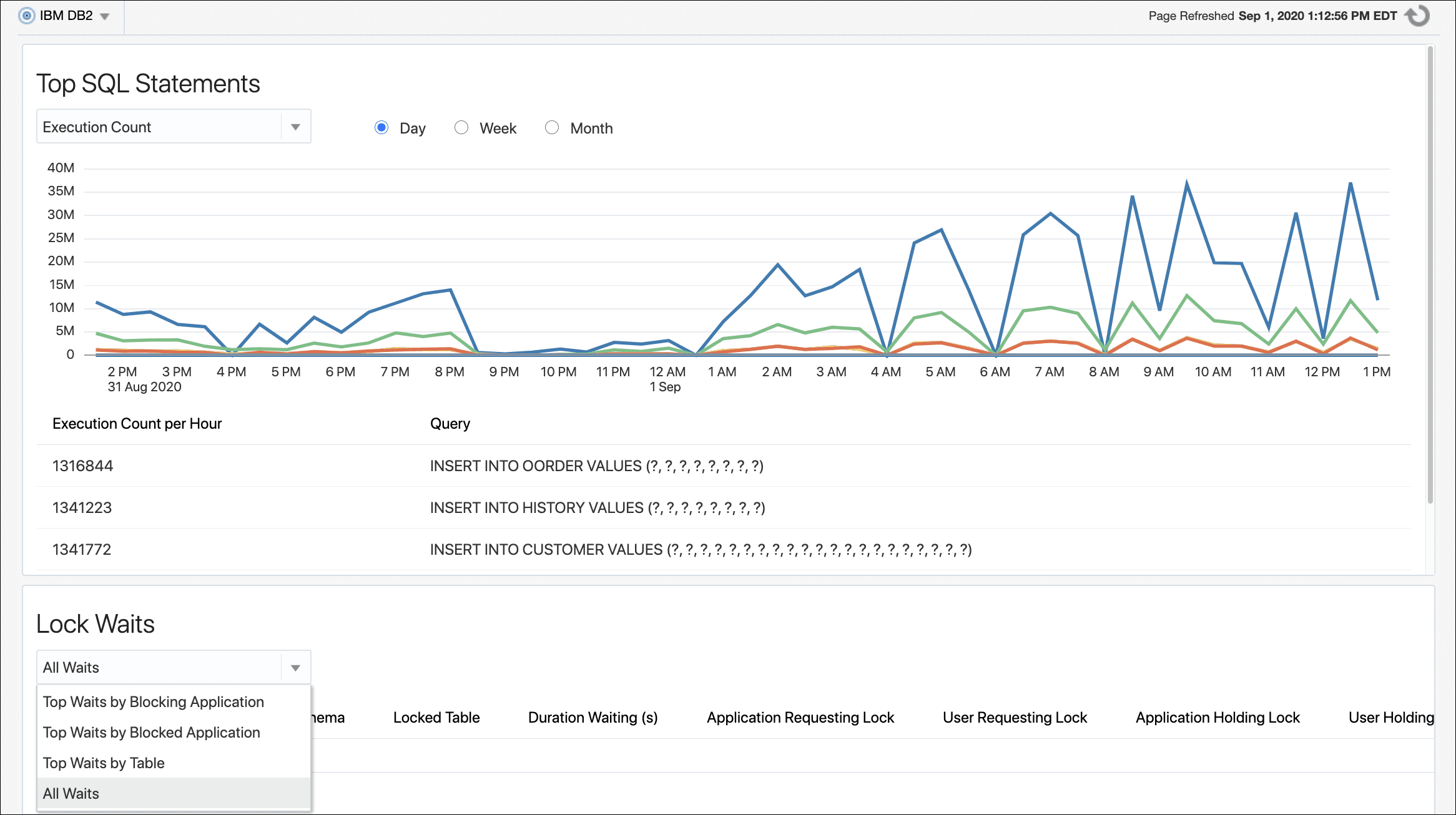Image resolution: width=1456 pixels, height=815 pixels.
Task: Sort by Duration Waiting (s) column header
Action: click(593, 717)
